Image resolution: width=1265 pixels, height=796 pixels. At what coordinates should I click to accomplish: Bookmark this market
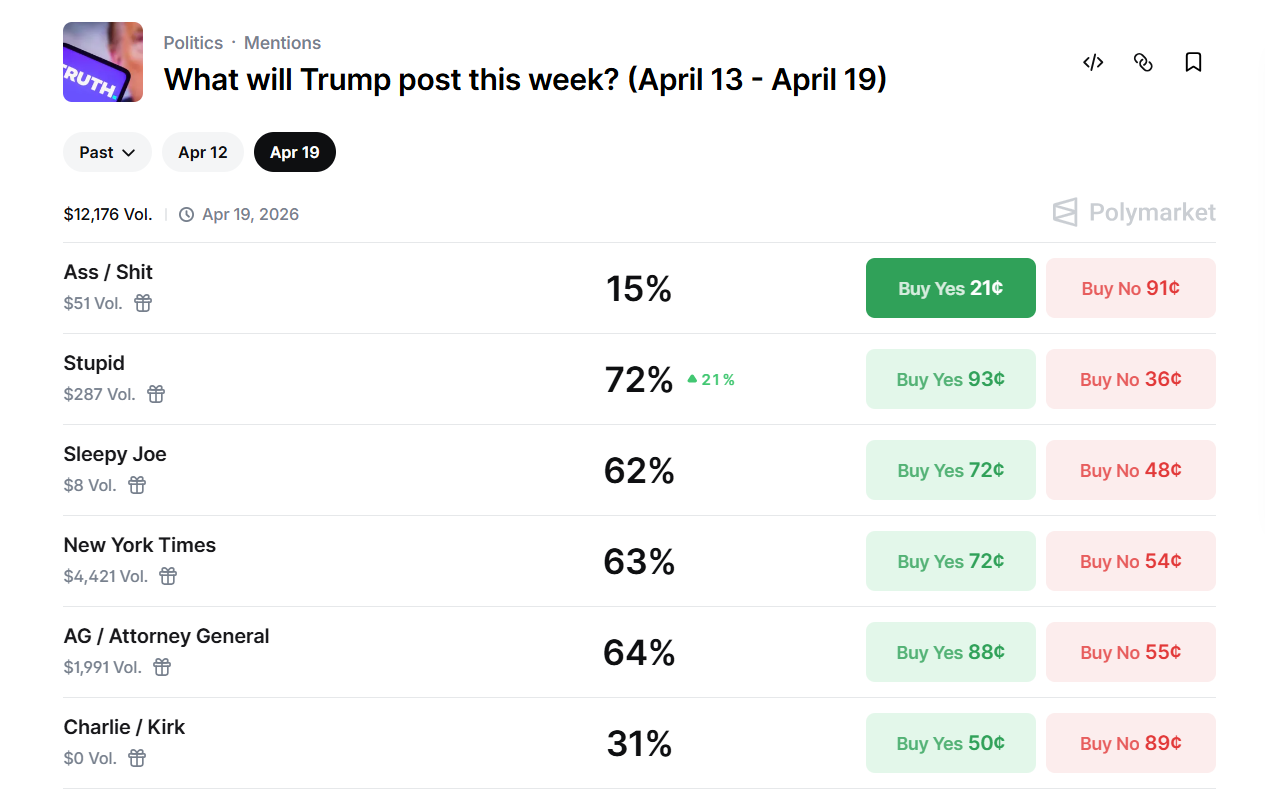[x=1193, y=62]
